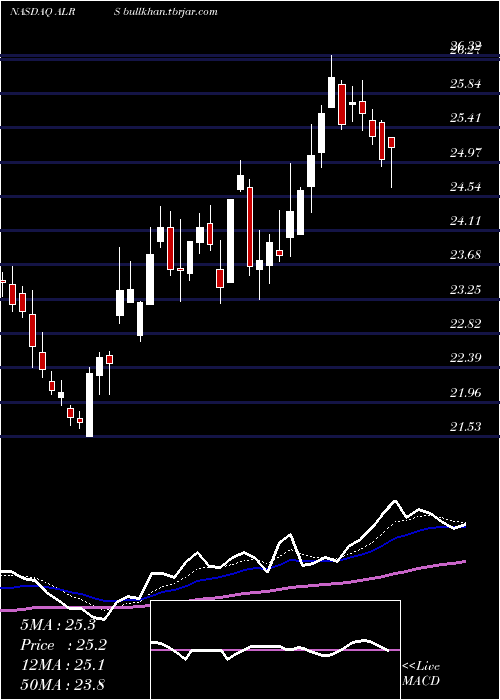This screenshot has width=500, height=700.
Task: Click the 24.54 price axis label
Action: pyautogui.click(x=466, y=187)
